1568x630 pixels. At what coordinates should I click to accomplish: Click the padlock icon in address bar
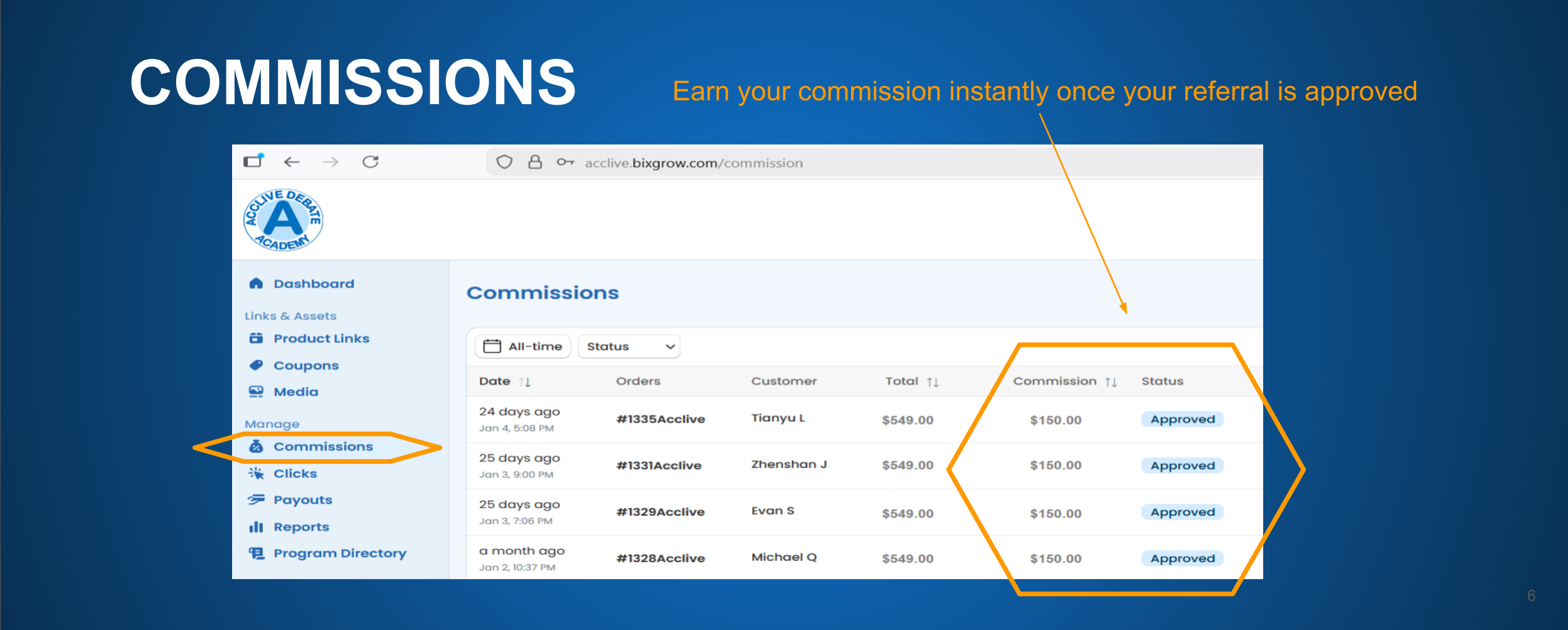pos(535,163)
